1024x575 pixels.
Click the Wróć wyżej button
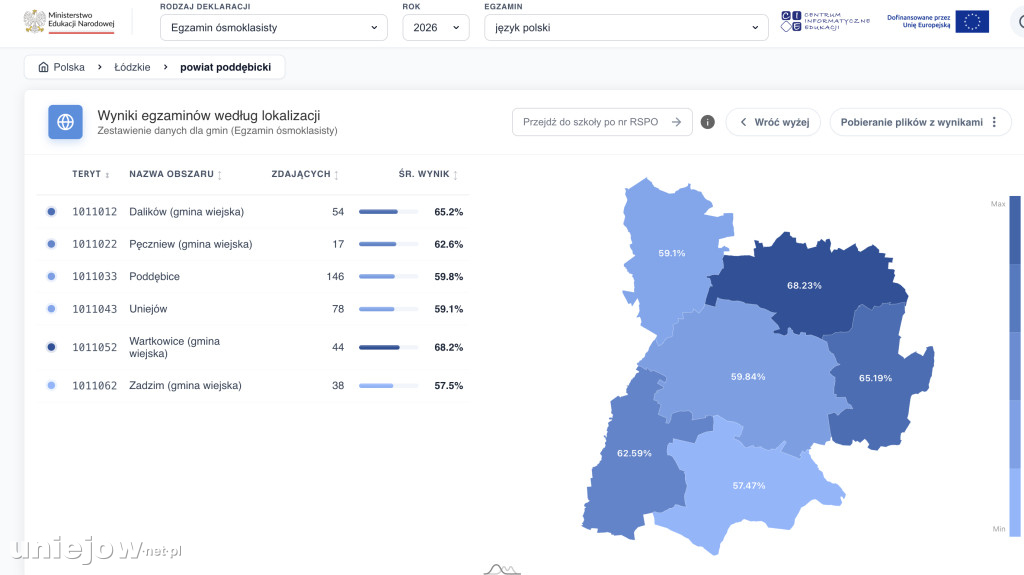pyautogui.click(x=773, y=122)
